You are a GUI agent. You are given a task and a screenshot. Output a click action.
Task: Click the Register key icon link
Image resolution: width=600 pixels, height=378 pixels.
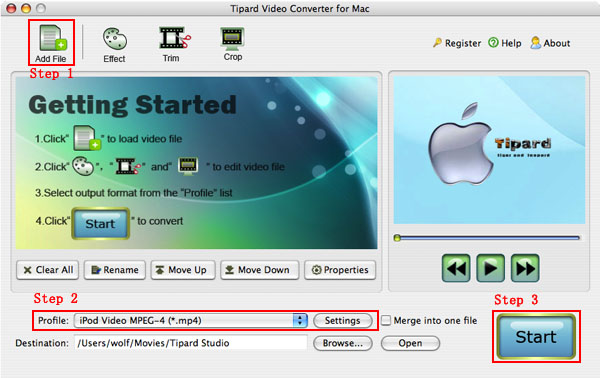pos(457,43)
